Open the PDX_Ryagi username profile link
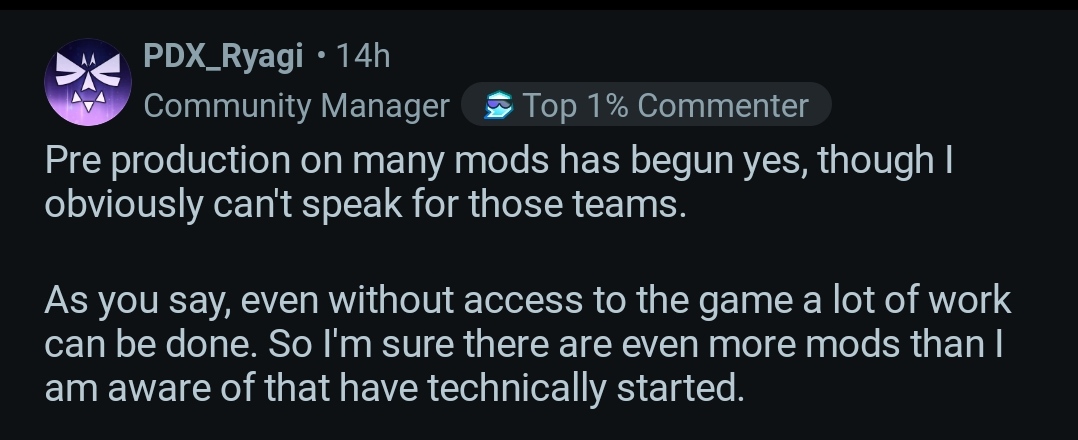Viewport: 1078px width, 440px height. pyautogui.click(x=223, y=57)
